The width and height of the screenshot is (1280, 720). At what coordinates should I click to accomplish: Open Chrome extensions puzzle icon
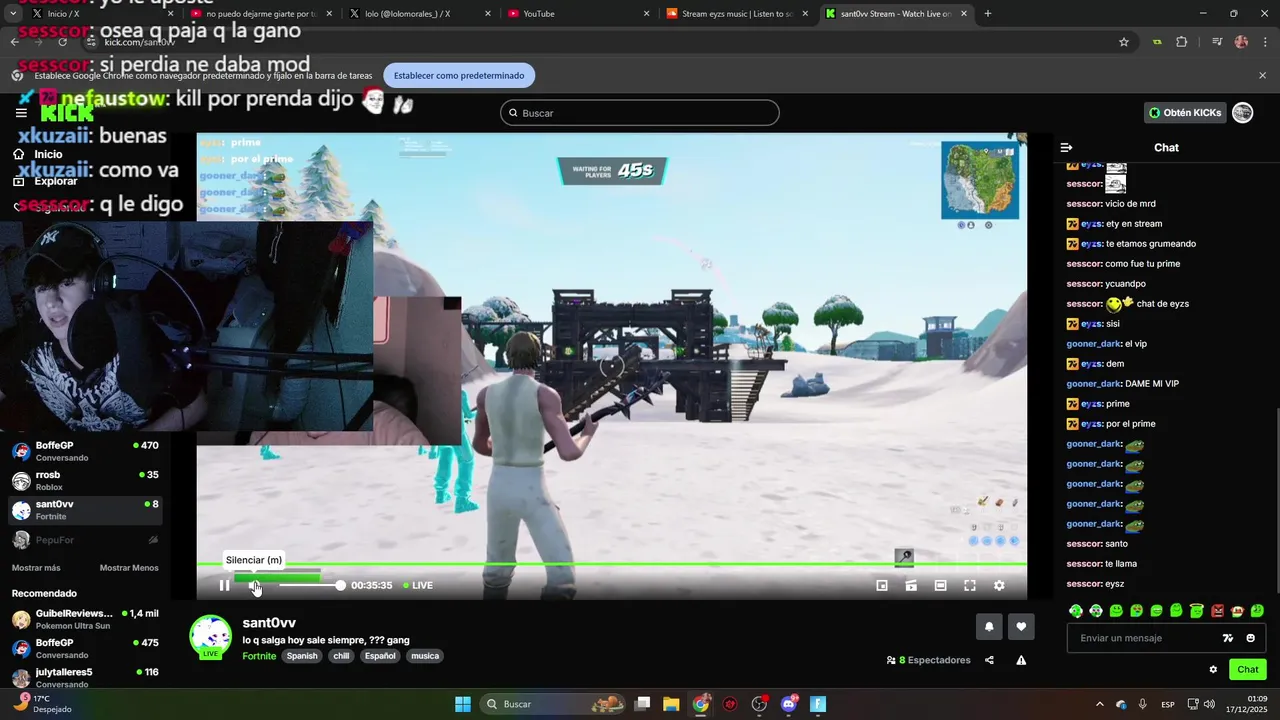1182,42
